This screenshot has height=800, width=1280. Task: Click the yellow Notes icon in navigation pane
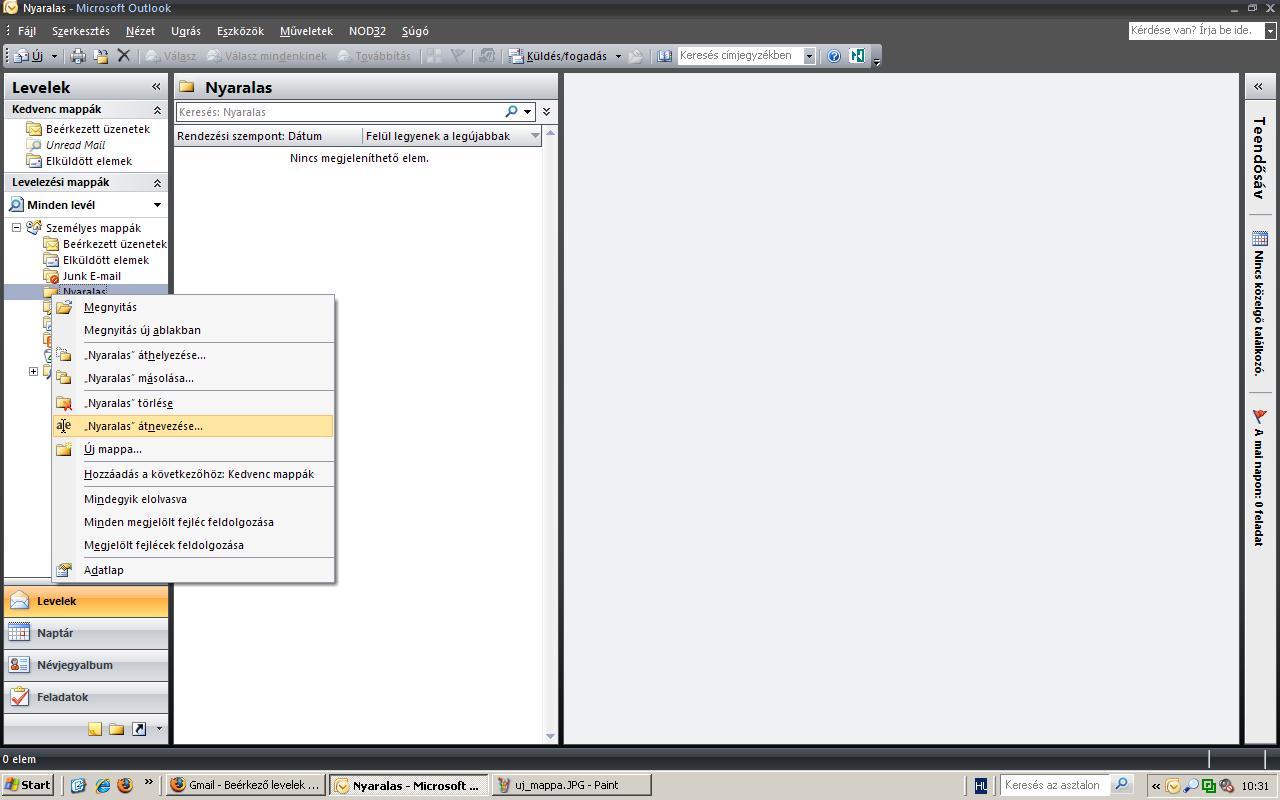point(95,729)
